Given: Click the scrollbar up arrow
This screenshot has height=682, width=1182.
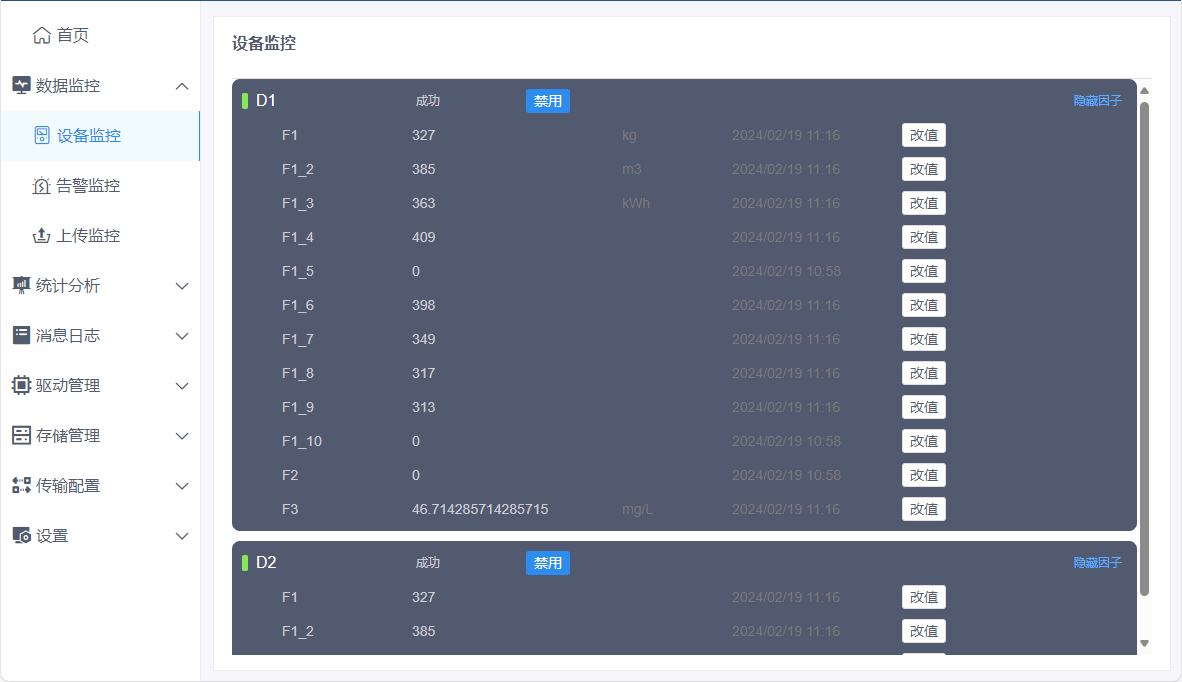Looking at the screenshot, I should click(x=1144, y=90).
